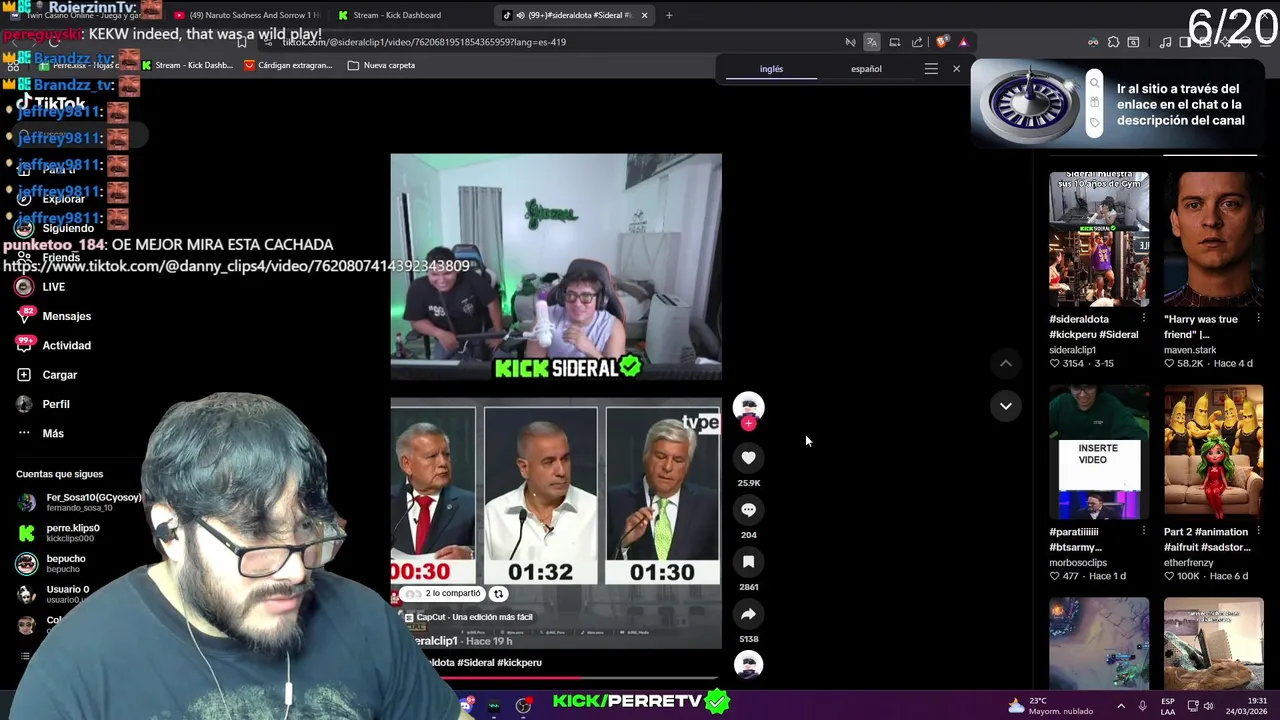Close the translate popup
This screenshot has width=1280, height=720.
point(956,69)
